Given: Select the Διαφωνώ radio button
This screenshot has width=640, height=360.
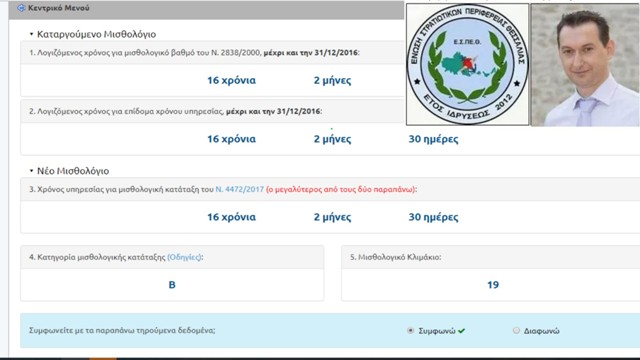Looking at the screenshot, I should tap(516, 330).
